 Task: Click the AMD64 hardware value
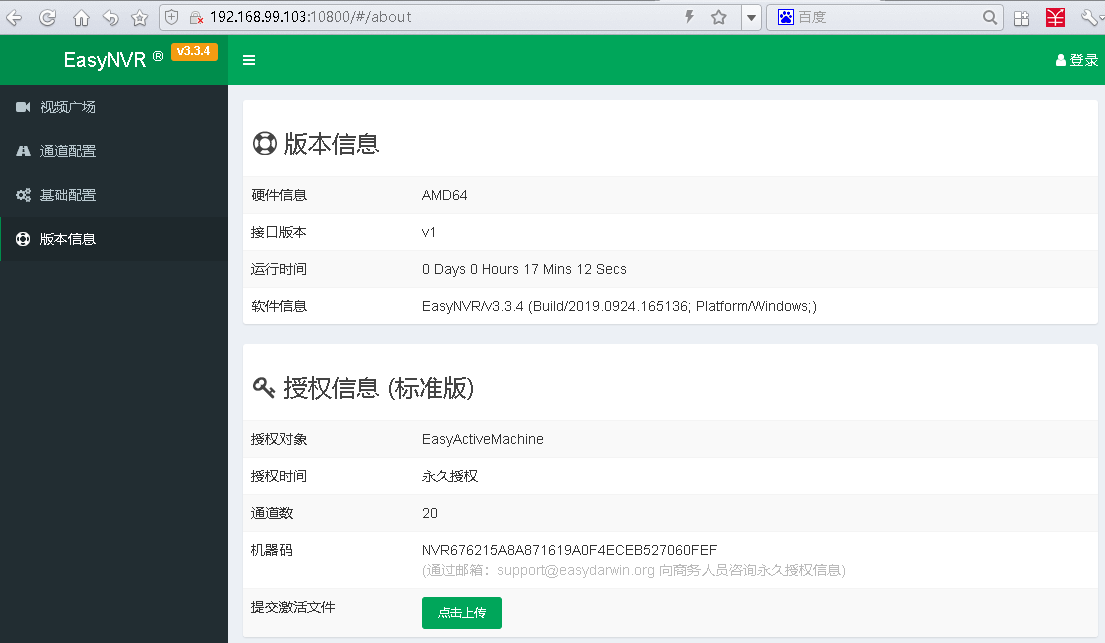coord(444,195)
